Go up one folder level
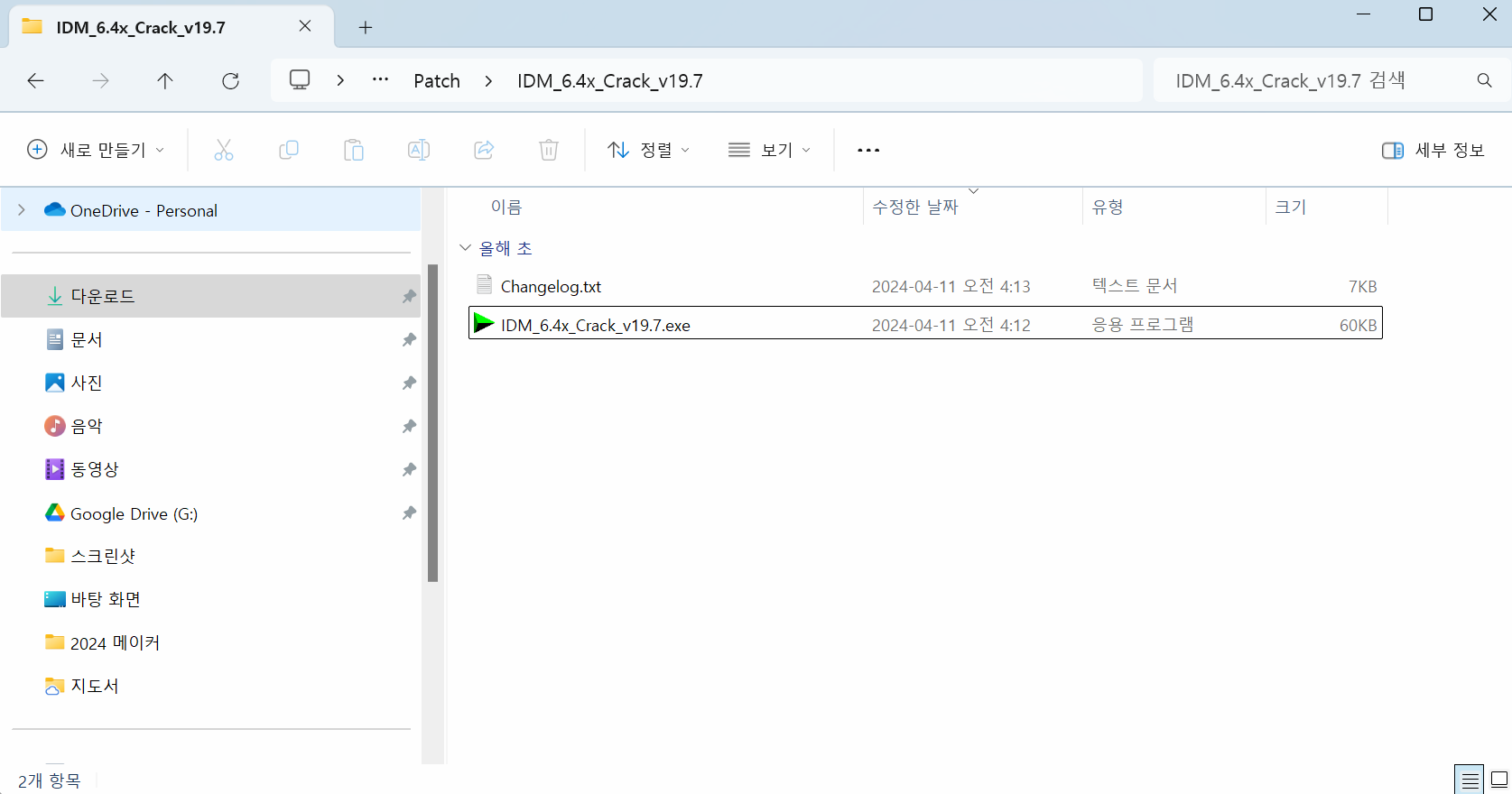The width and height of the screenshot is (1512, 794). (165, 81)
